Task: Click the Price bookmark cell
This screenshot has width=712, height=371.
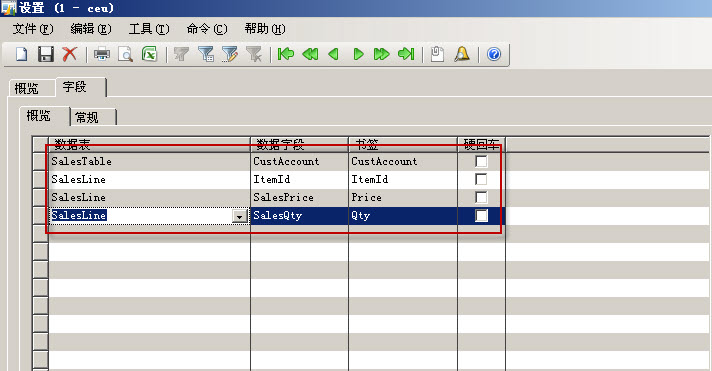Action: (x=403, y=198)
